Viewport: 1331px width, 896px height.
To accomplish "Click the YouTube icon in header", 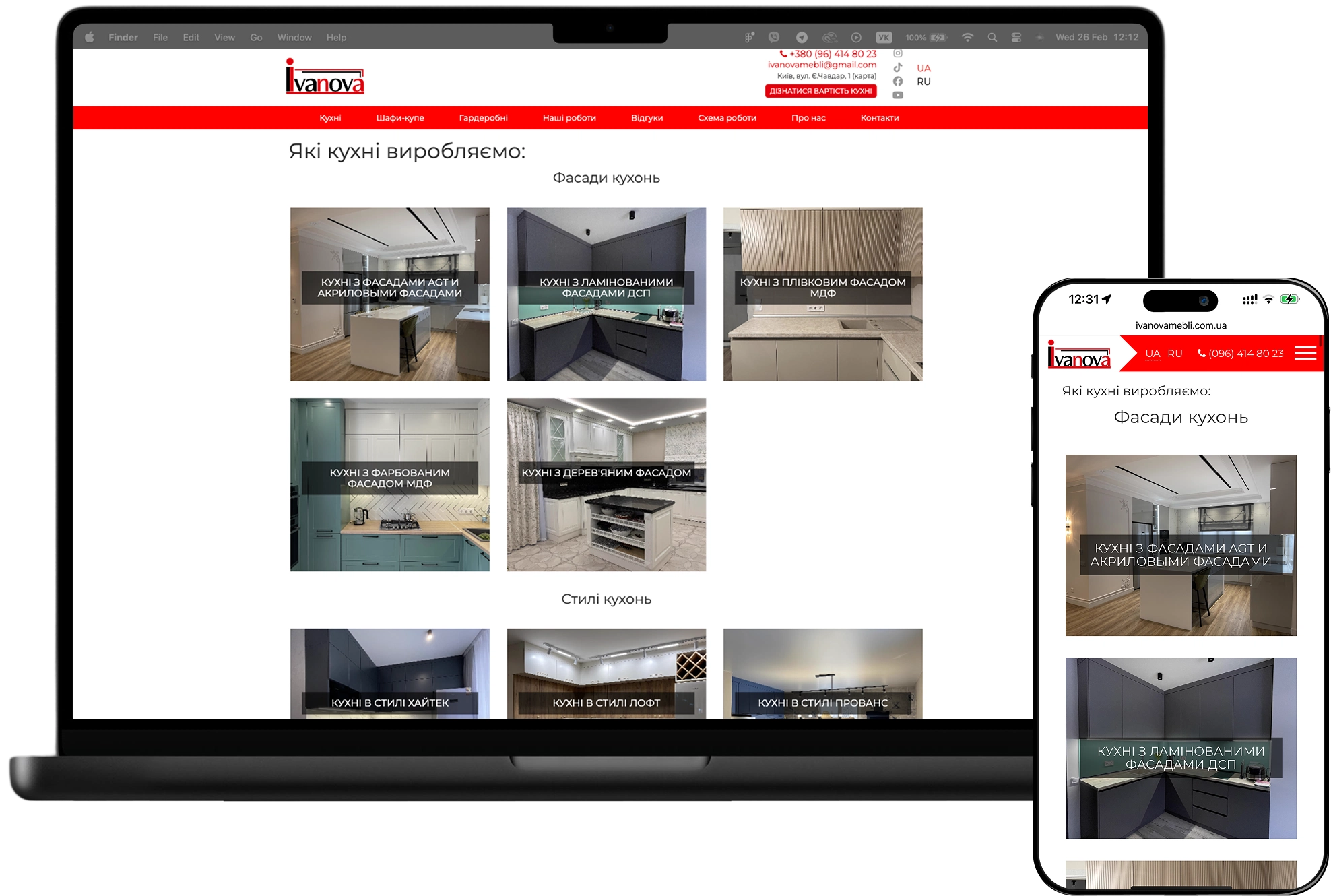I will 897,95.
